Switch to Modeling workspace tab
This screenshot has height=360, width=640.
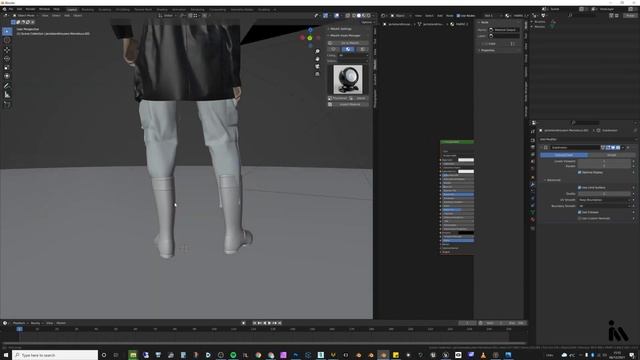[87, 9]
